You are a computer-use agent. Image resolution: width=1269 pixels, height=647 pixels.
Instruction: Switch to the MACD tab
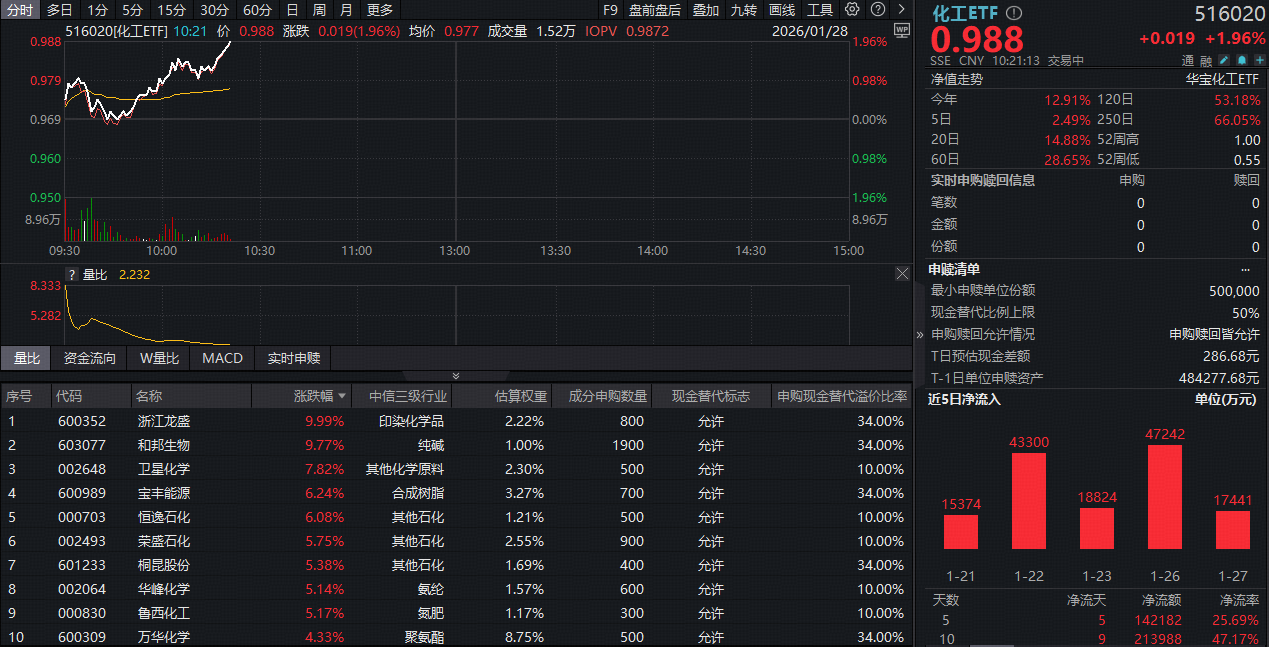(221, 358)
